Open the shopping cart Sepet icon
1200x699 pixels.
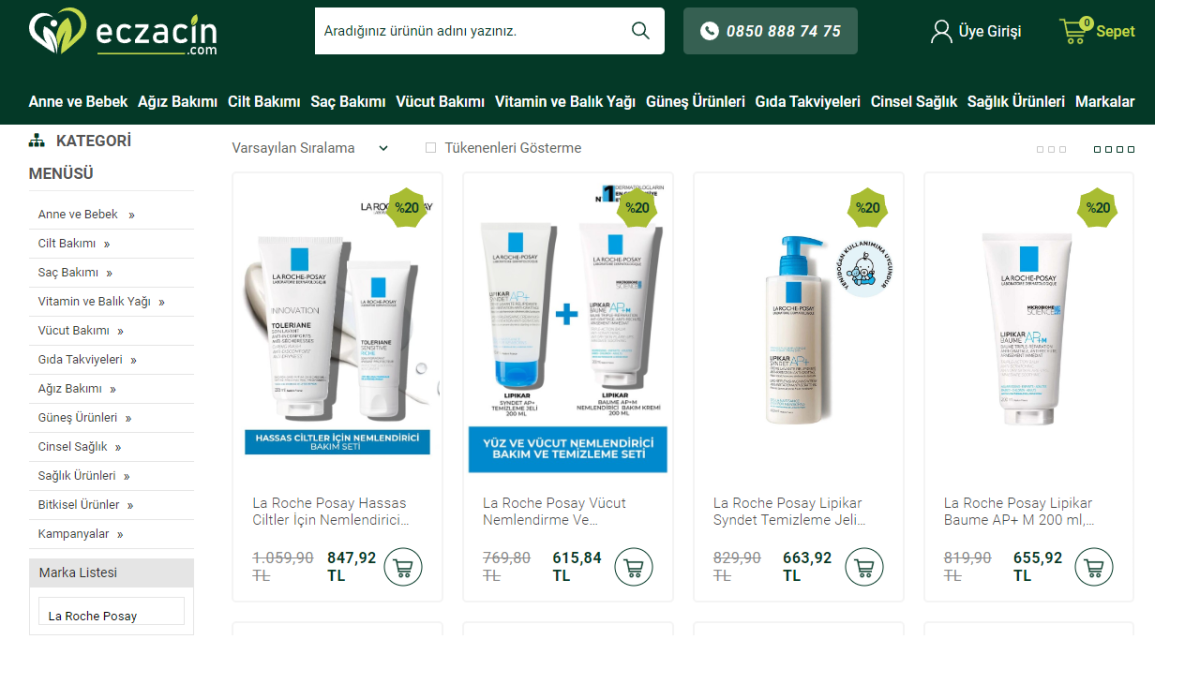(1075, 30)
